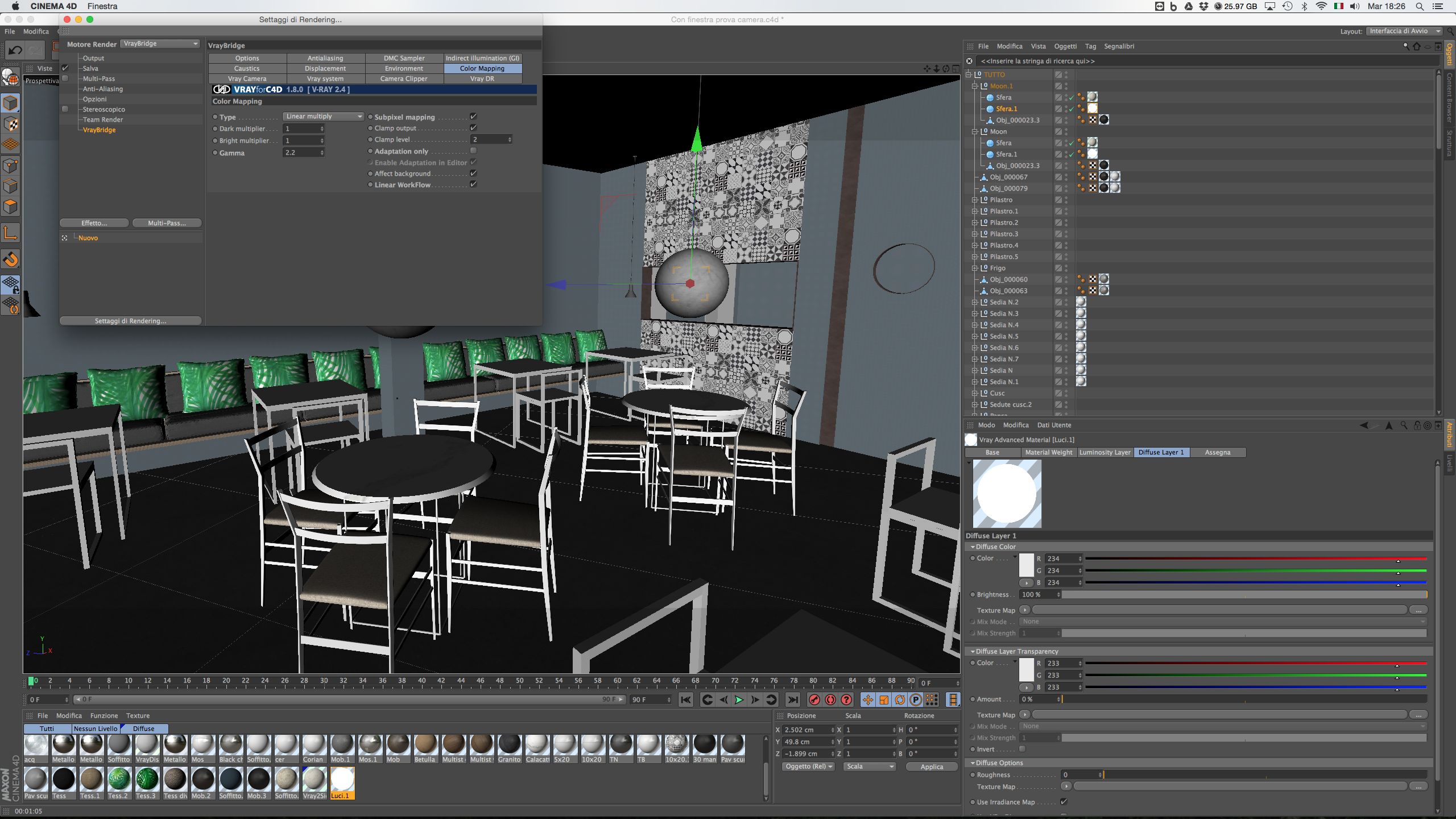This screenshot has width=1456, height=819.
Task: Open the Motore Render VrayBridge dropdown
Action: (160, 44)
